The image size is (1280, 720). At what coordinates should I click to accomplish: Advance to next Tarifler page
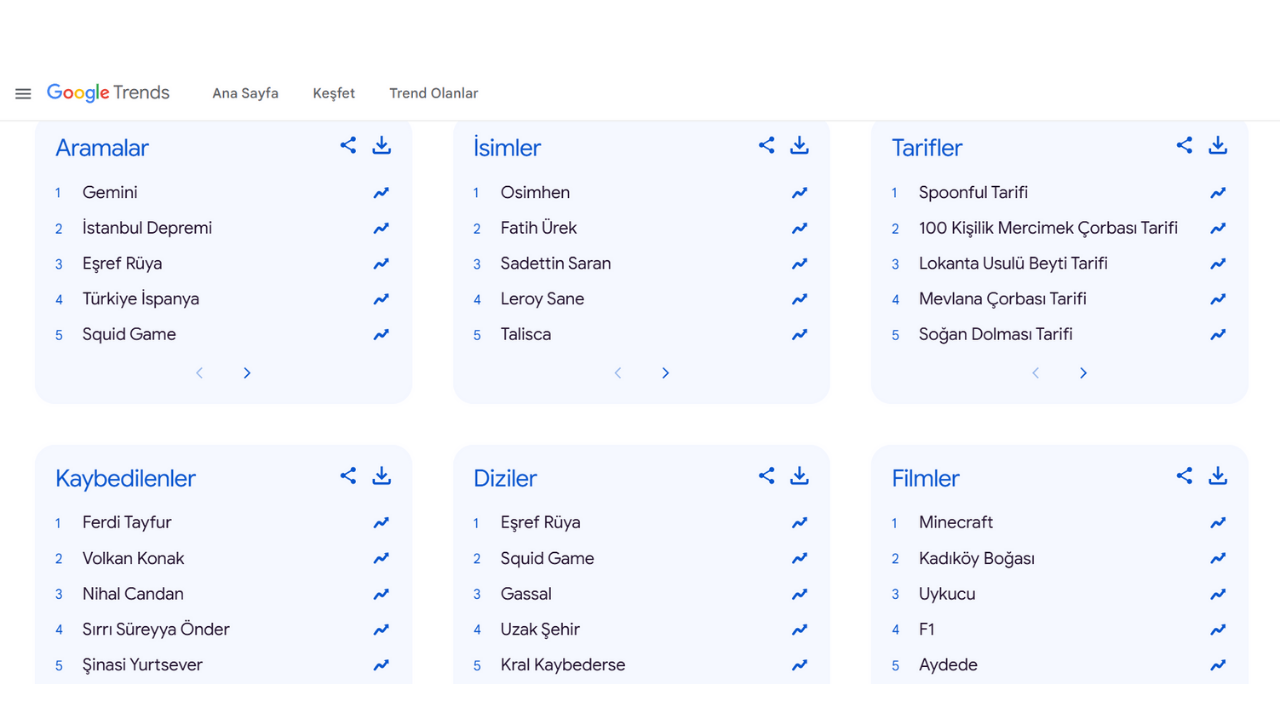coord(1083,373)
